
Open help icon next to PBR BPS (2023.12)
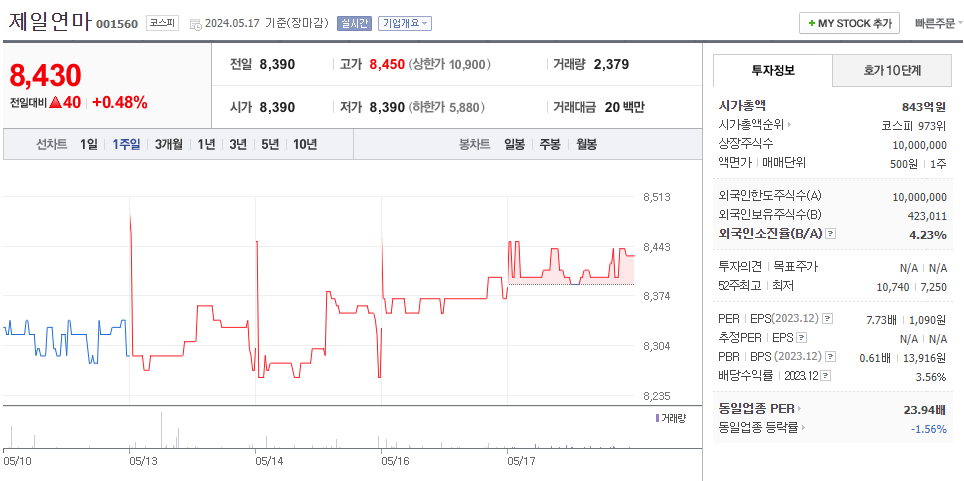point(831,357)
